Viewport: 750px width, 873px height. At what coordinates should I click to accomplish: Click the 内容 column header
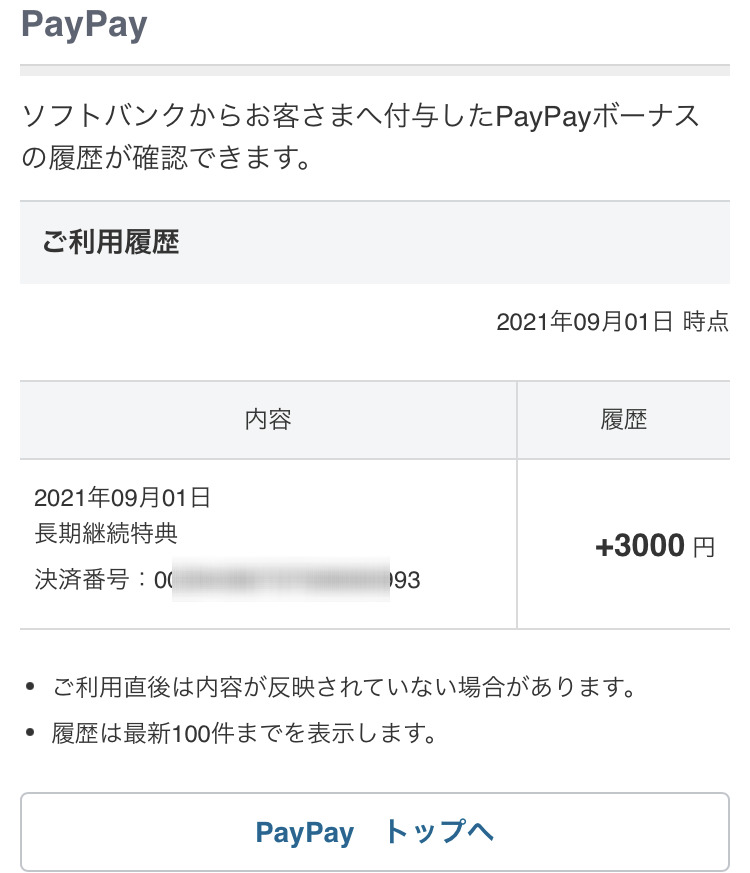(268, 420)
